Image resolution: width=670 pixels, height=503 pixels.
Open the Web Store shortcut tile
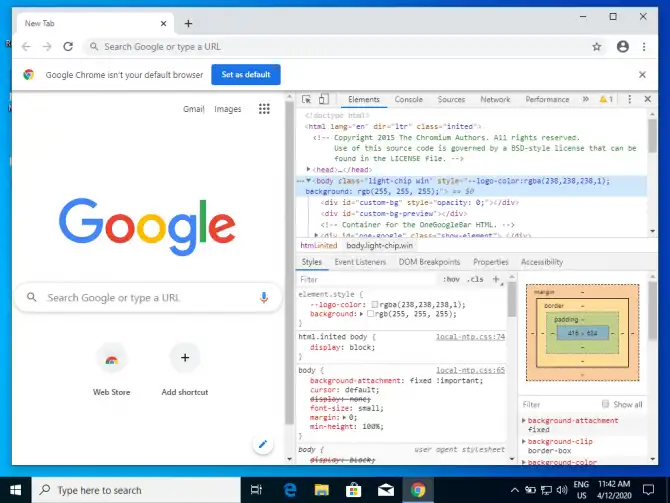tap(112, 370)
